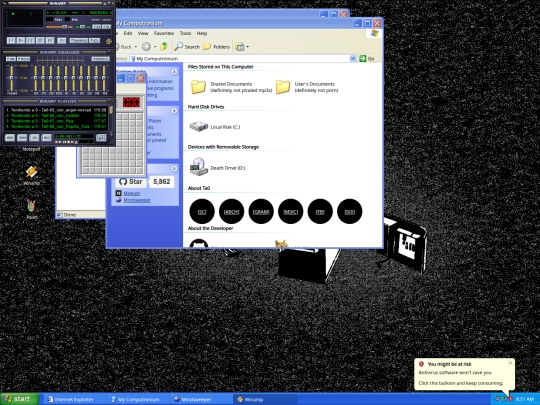Click the [GRAM] circle link
The image size is (540, 405).
tap(261, 211)
